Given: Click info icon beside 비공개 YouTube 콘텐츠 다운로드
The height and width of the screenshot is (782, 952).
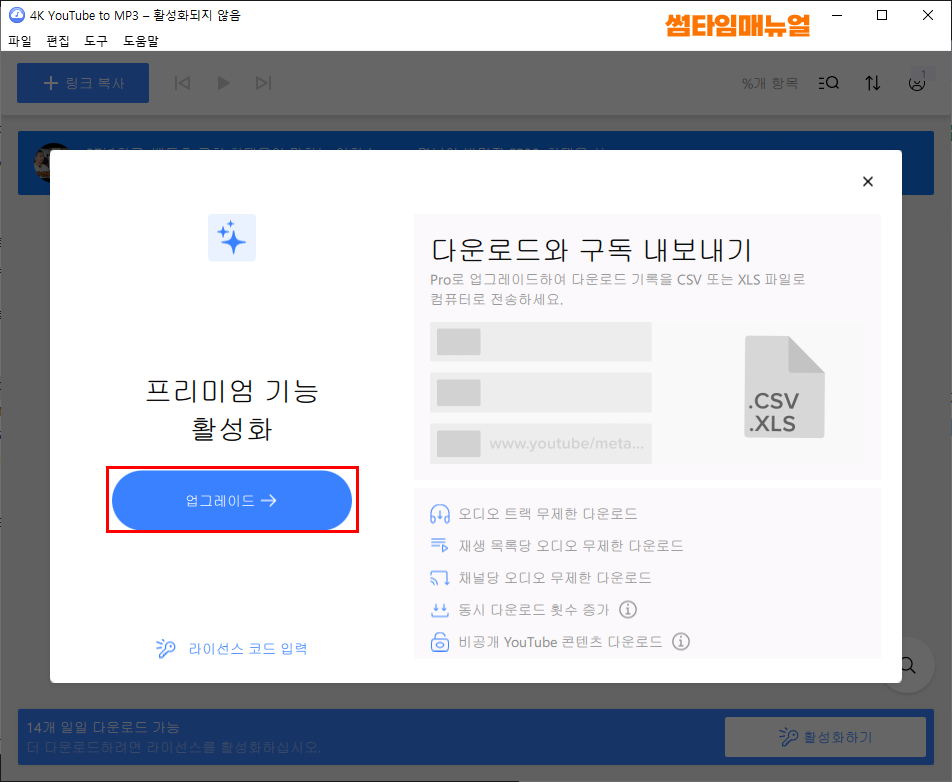Looking at the screenshot, I should (681, 641).
